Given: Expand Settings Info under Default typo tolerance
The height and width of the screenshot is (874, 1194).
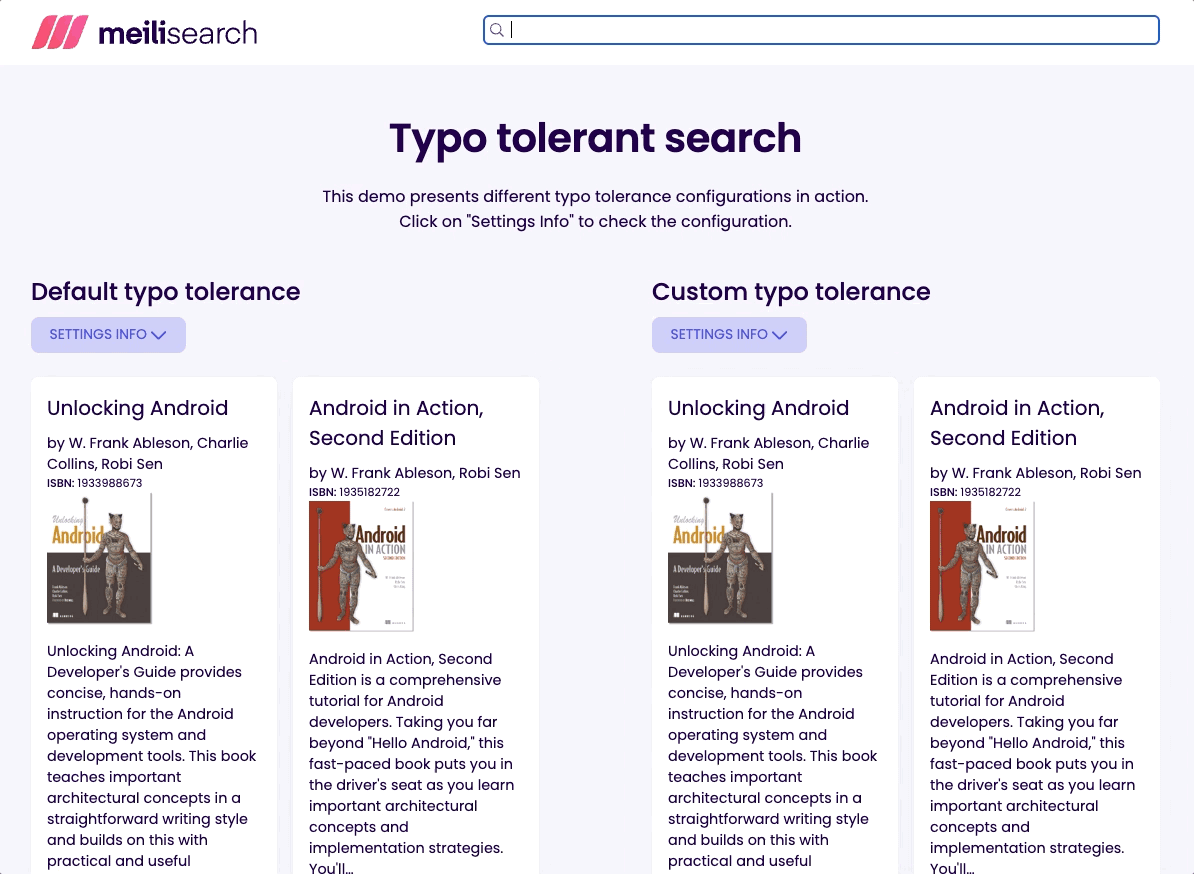Looking at the screenshot, I should (x=108, y=334).
